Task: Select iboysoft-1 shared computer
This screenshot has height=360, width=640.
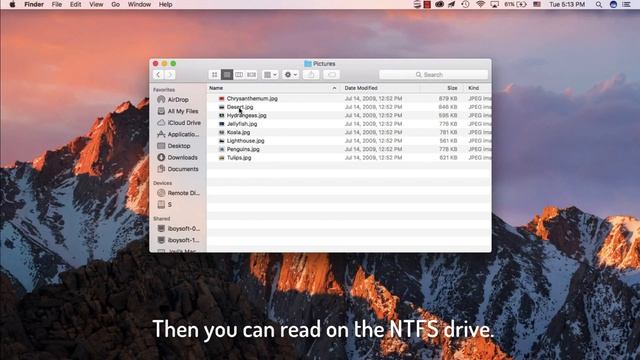Action: pyautogui.click(x=178, y=240)
